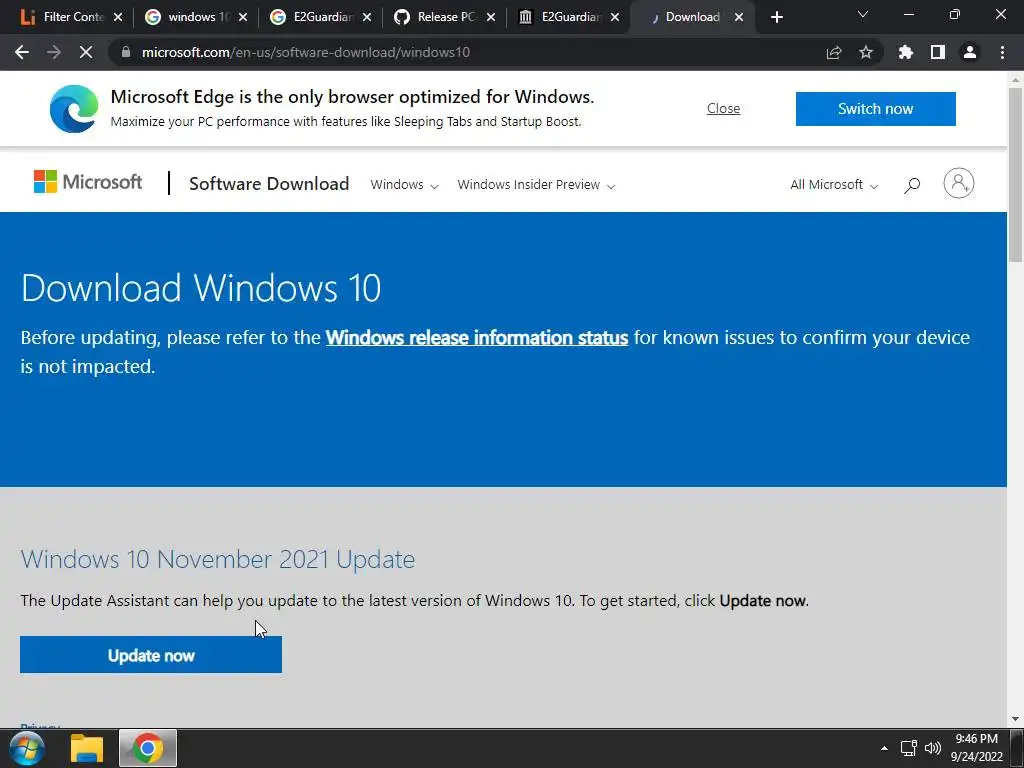Expand the Windows dropdown menu
The width and height of the screenshot is (1024, 768).
click(404, 185)
